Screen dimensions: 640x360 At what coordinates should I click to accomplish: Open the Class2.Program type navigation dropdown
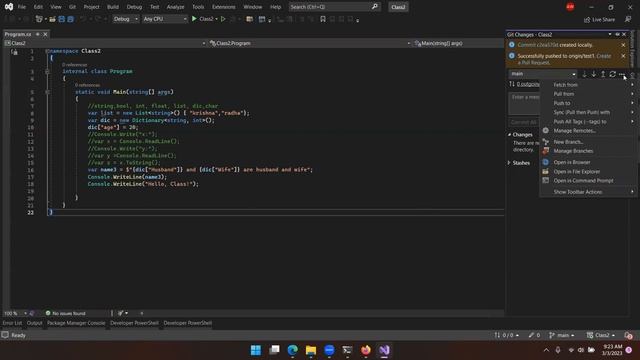coord(309,43)
